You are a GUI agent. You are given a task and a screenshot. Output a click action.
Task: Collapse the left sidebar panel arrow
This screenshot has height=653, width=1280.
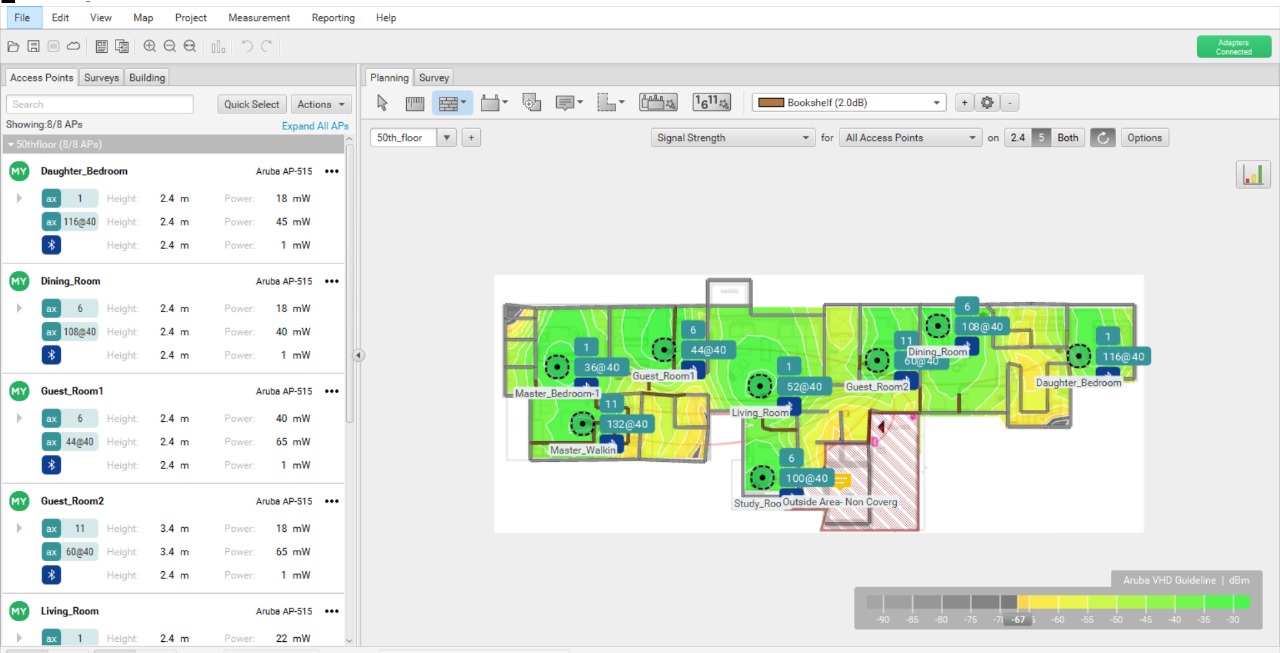pos(358,355)
